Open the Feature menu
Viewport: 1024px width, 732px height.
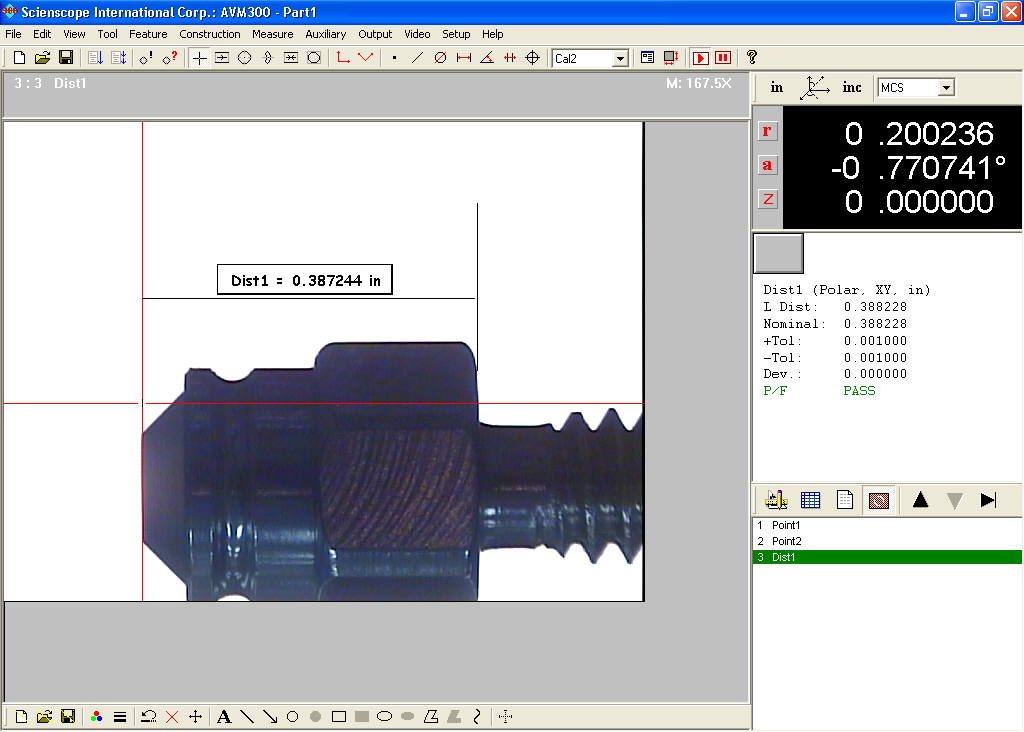tap(148, 34)
